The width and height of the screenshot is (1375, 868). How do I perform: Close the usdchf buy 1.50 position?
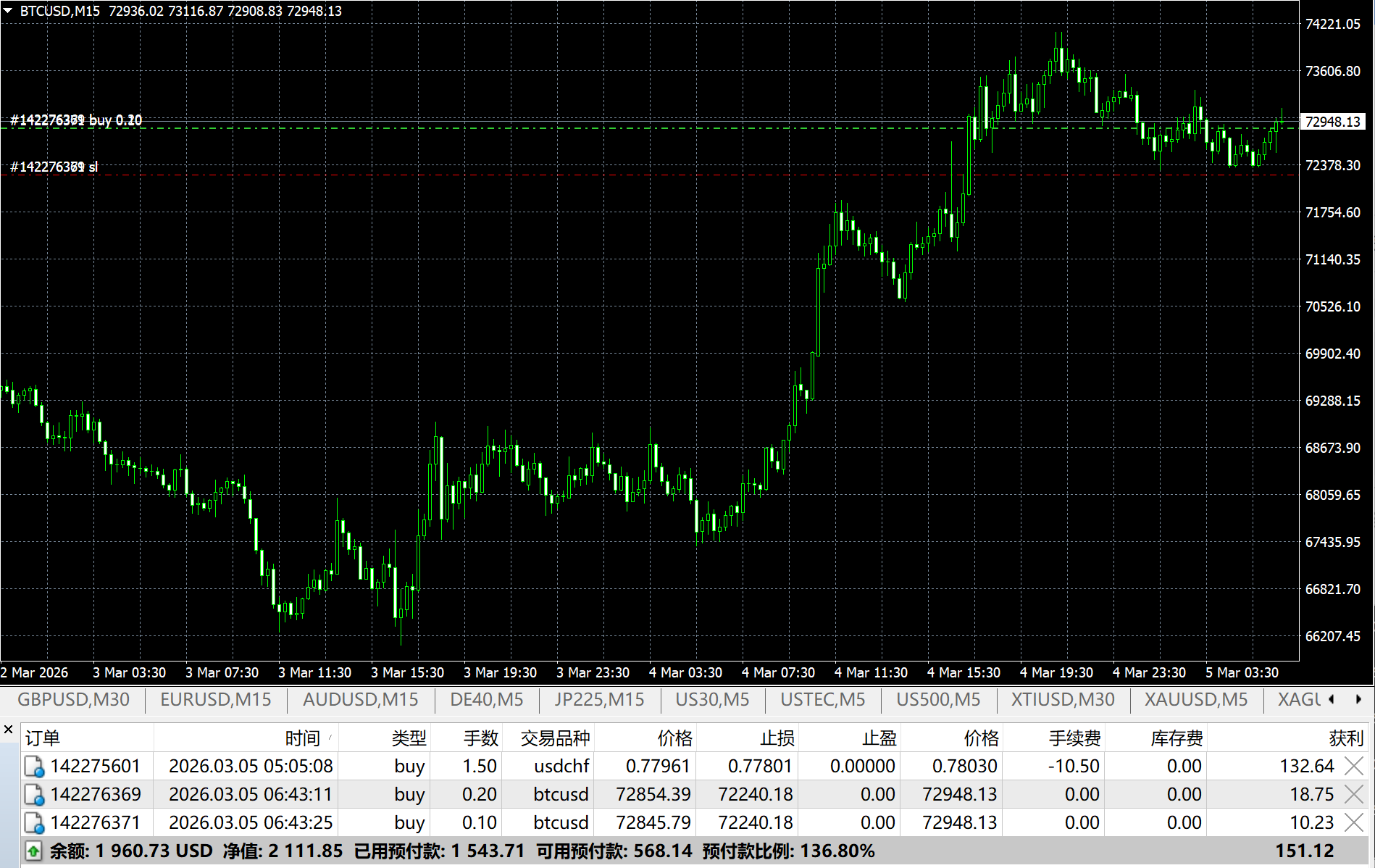[1353, 767]
